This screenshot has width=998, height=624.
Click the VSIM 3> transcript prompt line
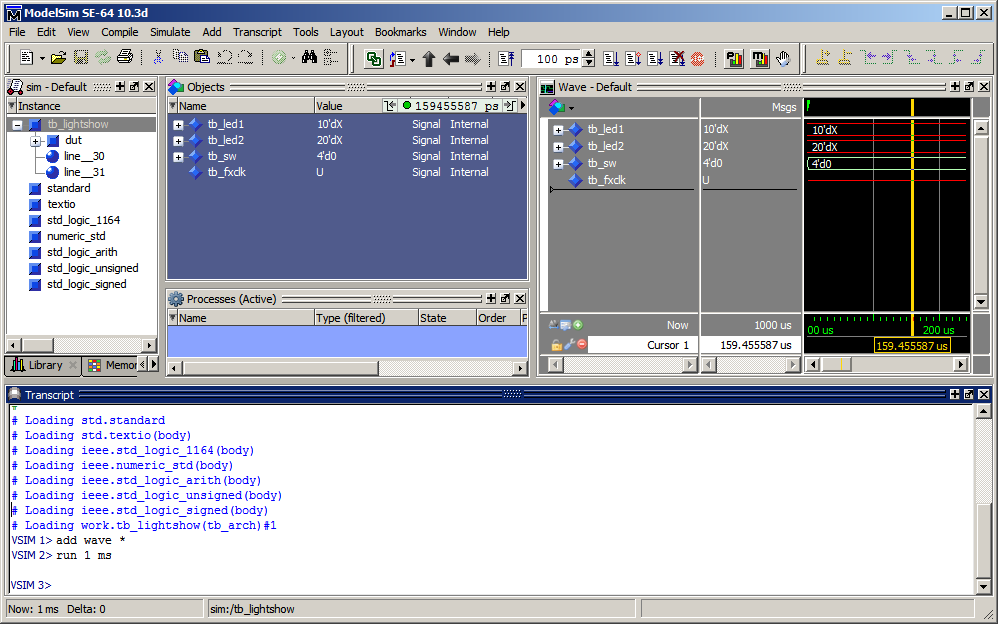tap(31, 585)
